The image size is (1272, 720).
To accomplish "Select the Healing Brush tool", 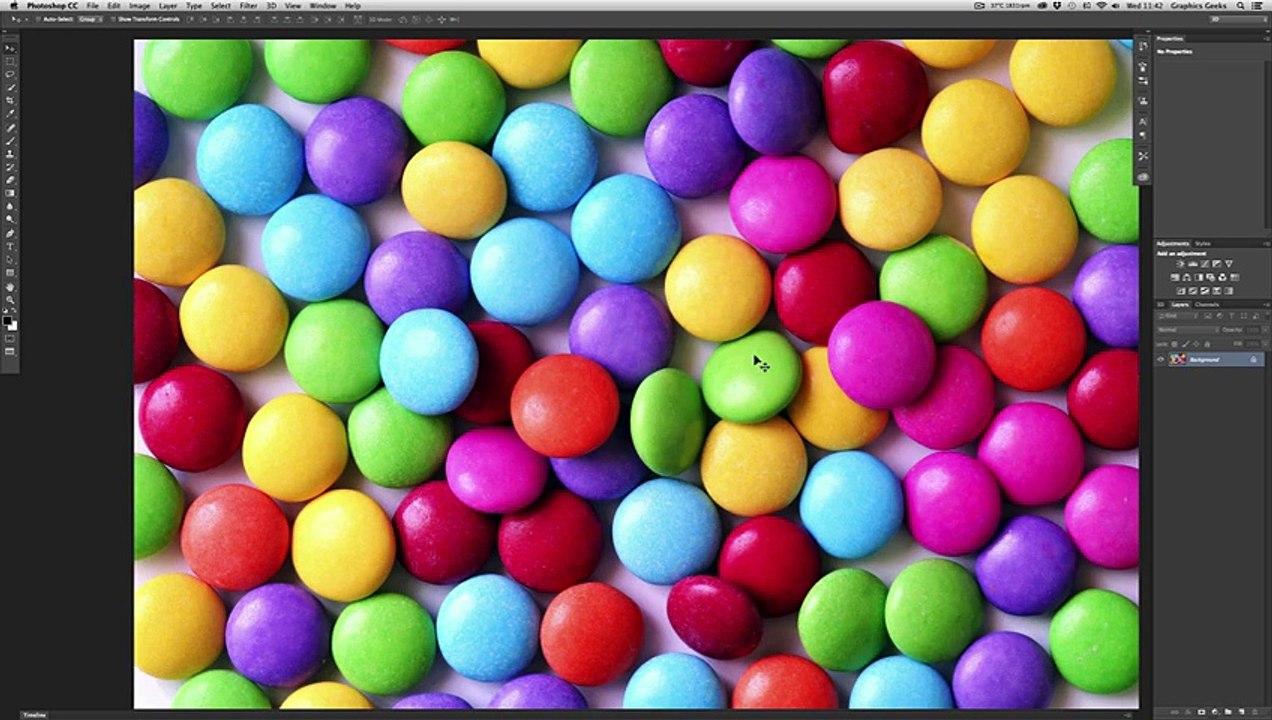I will tap(10, 127).
